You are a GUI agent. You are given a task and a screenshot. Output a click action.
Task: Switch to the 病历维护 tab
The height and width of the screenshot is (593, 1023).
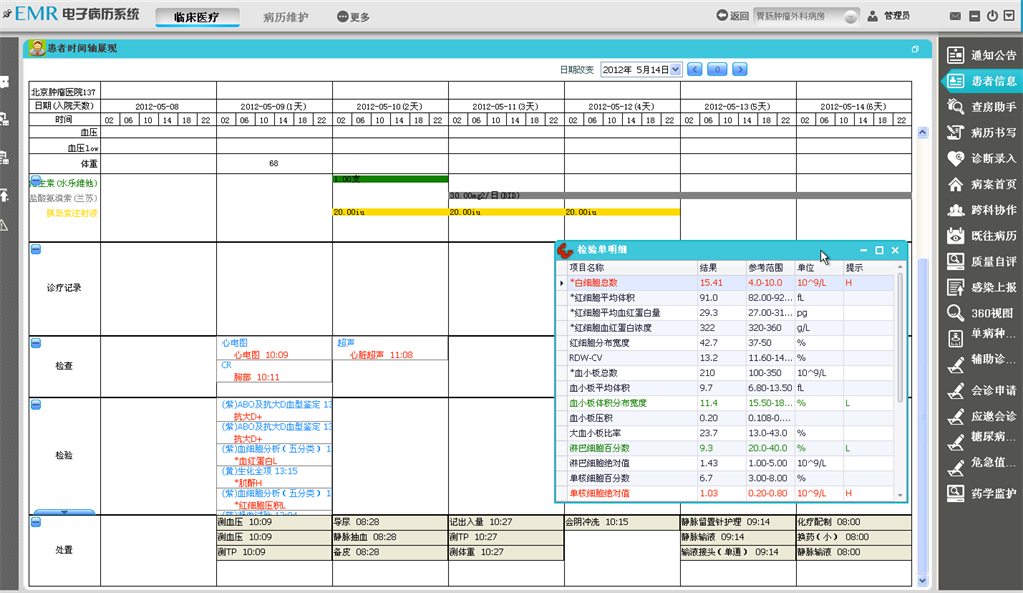[x=285, y=17]
